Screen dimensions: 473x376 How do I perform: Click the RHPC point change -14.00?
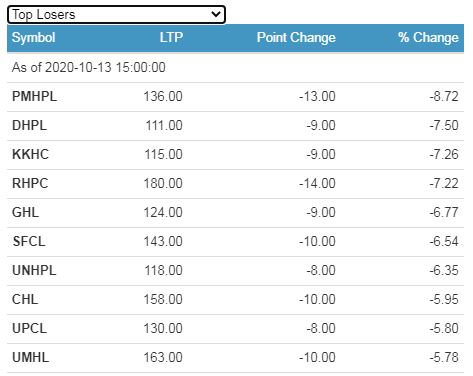tap(317, 184)
